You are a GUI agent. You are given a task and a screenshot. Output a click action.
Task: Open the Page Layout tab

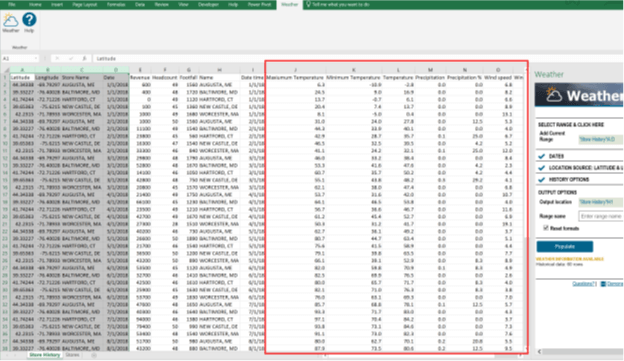point(85,4)
